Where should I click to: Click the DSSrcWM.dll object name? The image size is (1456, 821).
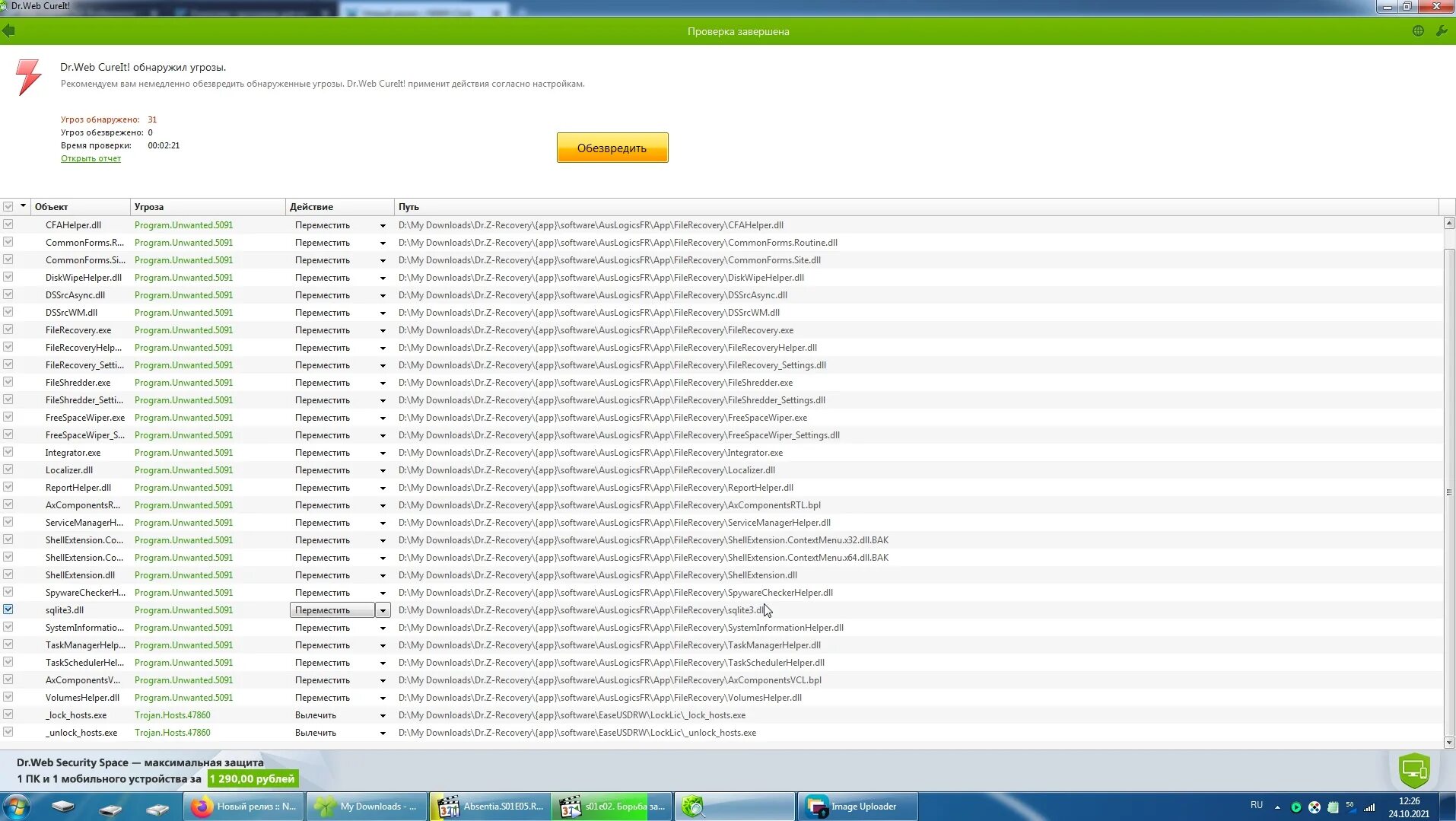[x=72, y=313]
